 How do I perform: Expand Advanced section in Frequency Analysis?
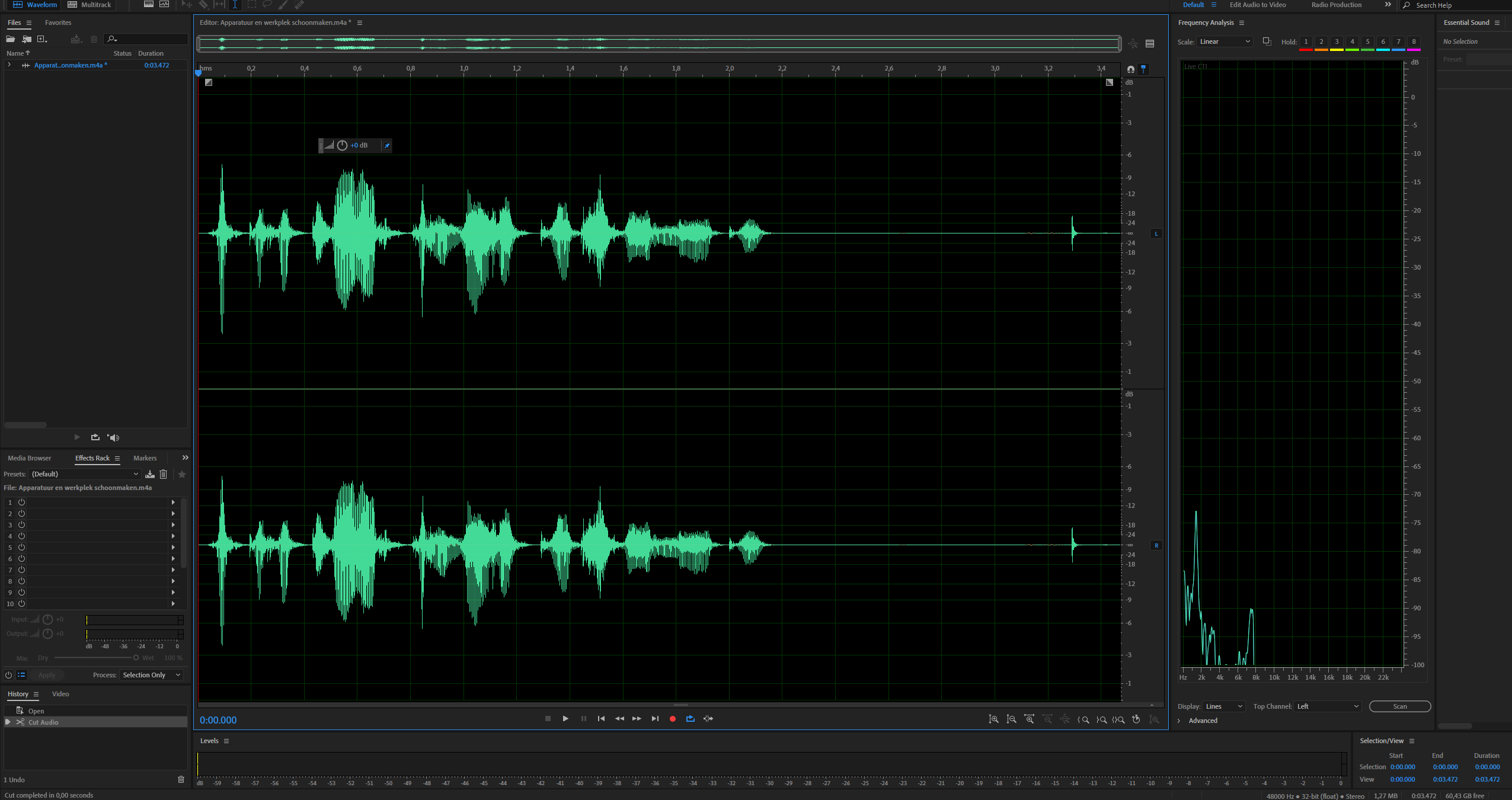point(1179,721)
